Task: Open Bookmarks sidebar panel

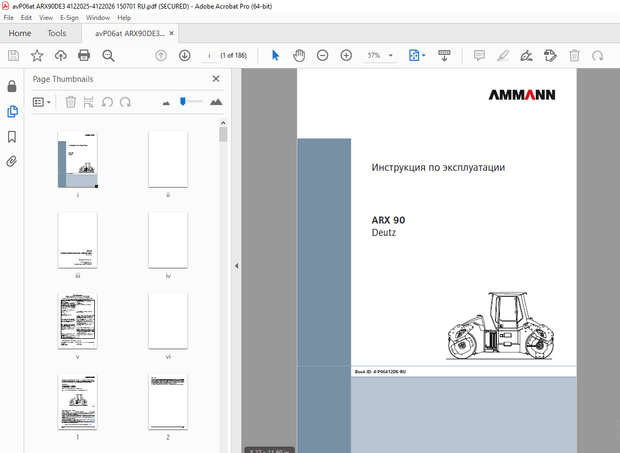Action: point(12,137)
